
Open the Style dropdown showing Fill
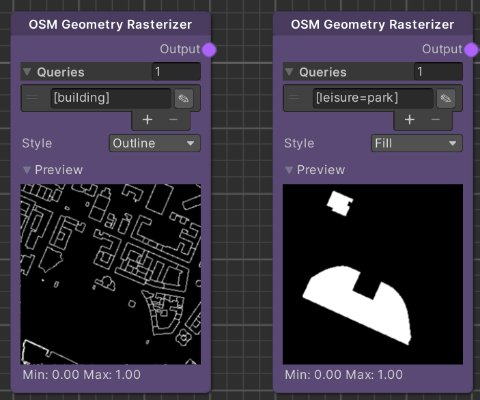pyautogui.click(x=417, y=143)
